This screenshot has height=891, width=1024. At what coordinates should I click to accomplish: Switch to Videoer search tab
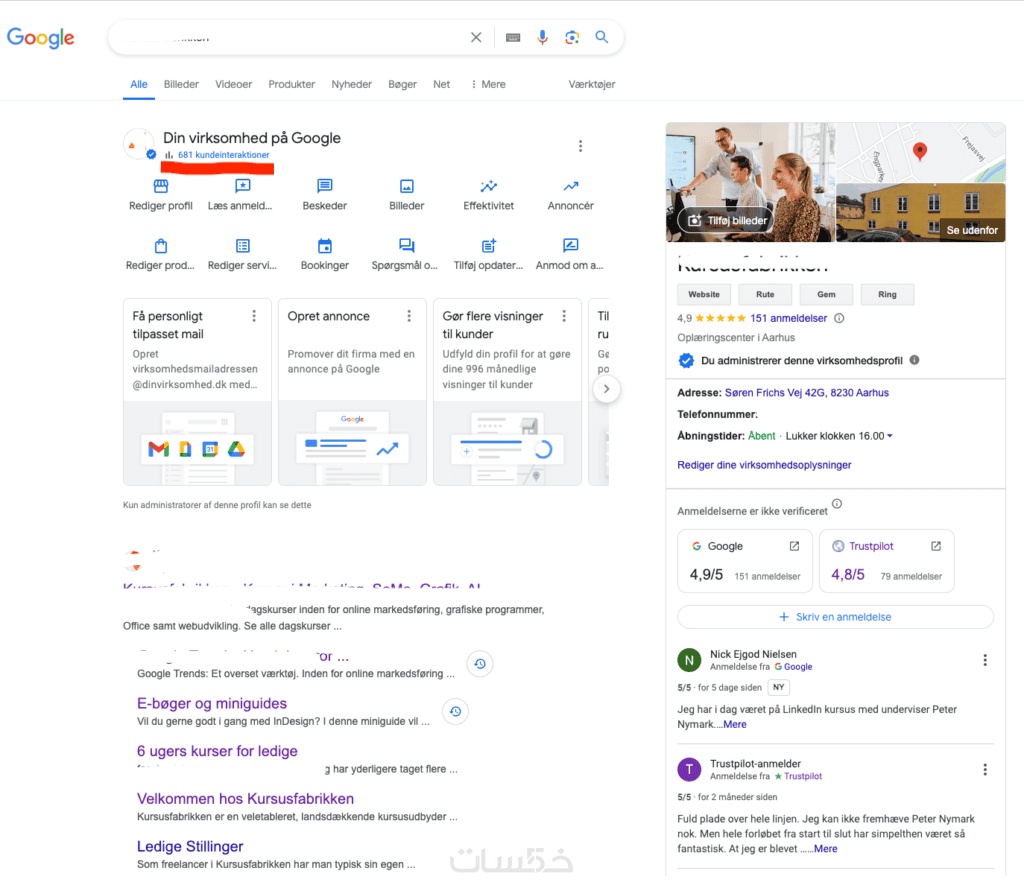[233, 84]
